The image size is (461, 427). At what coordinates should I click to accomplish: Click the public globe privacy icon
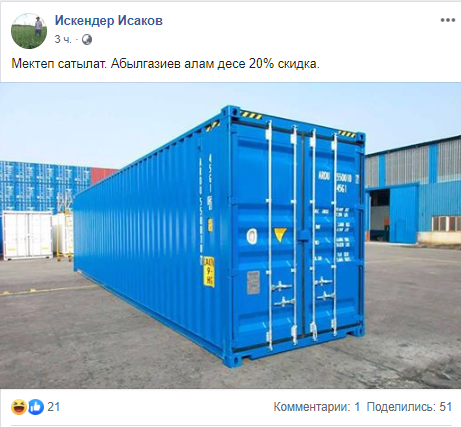(87, 40)
